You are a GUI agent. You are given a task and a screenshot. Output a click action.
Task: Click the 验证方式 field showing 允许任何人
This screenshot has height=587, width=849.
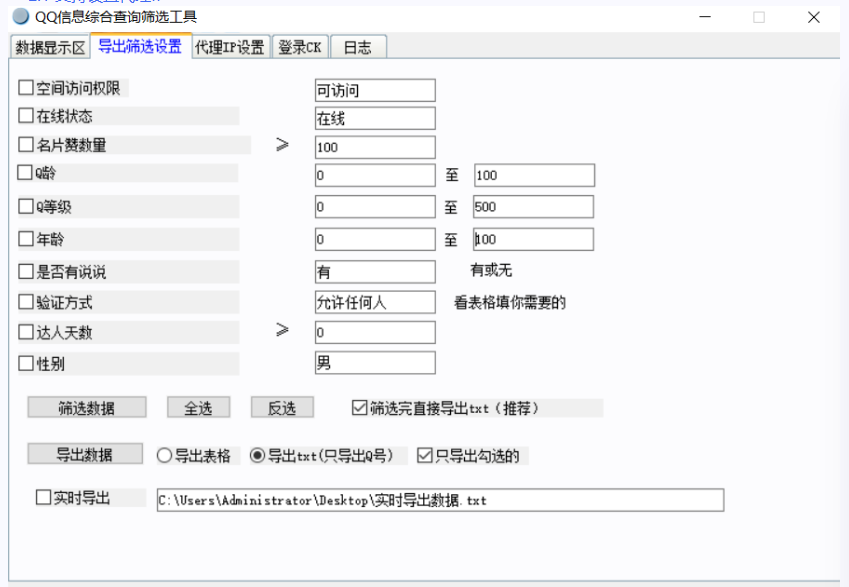click(375, 302)
